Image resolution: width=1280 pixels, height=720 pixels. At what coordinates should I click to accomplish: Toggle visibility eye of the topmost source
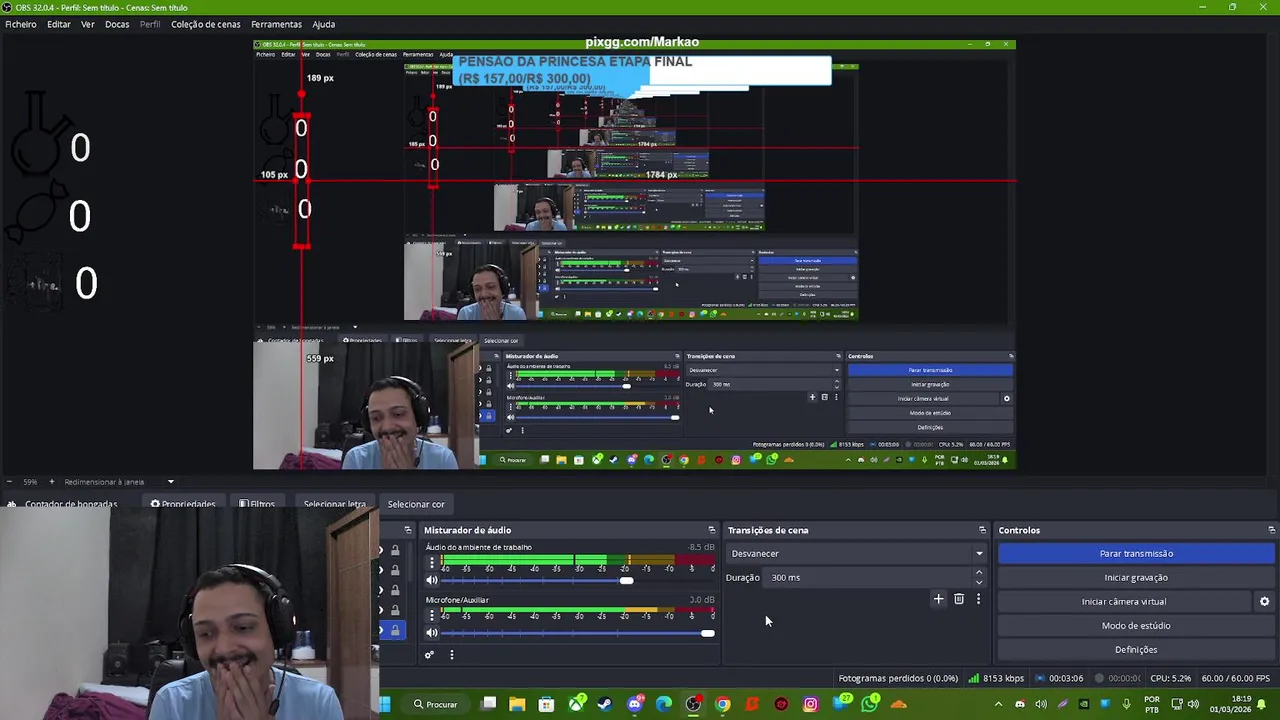point(381,550)
